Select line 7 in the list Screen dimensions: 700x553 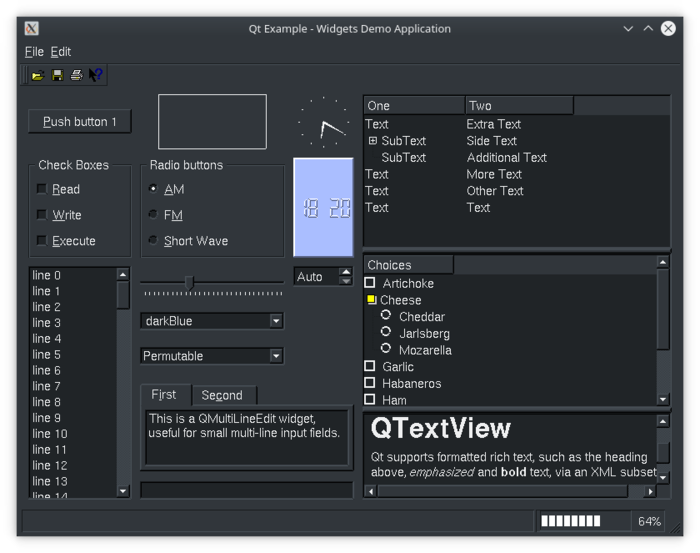point(73,386)
